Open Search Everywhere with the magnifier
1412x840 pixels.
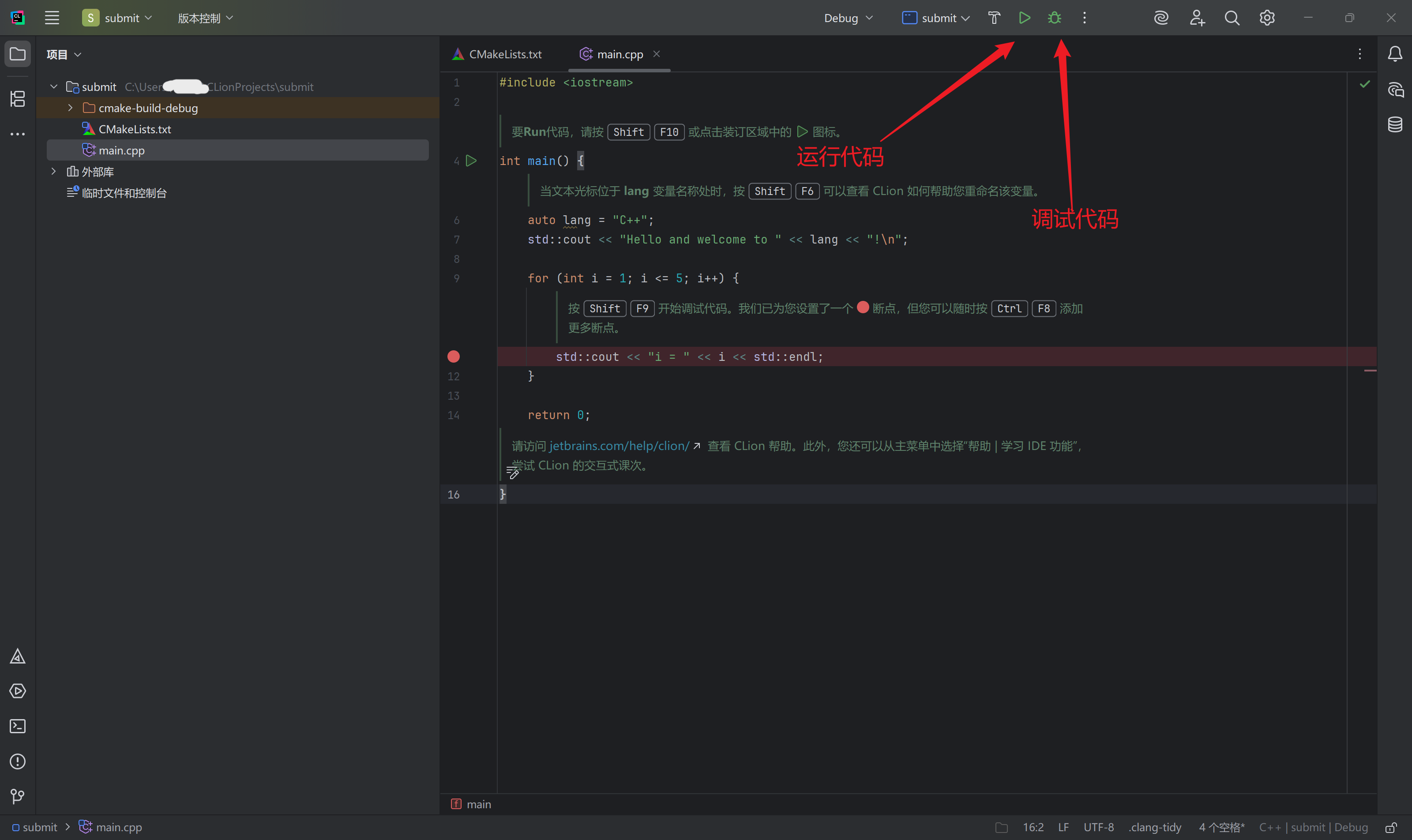coord(1232,18)
